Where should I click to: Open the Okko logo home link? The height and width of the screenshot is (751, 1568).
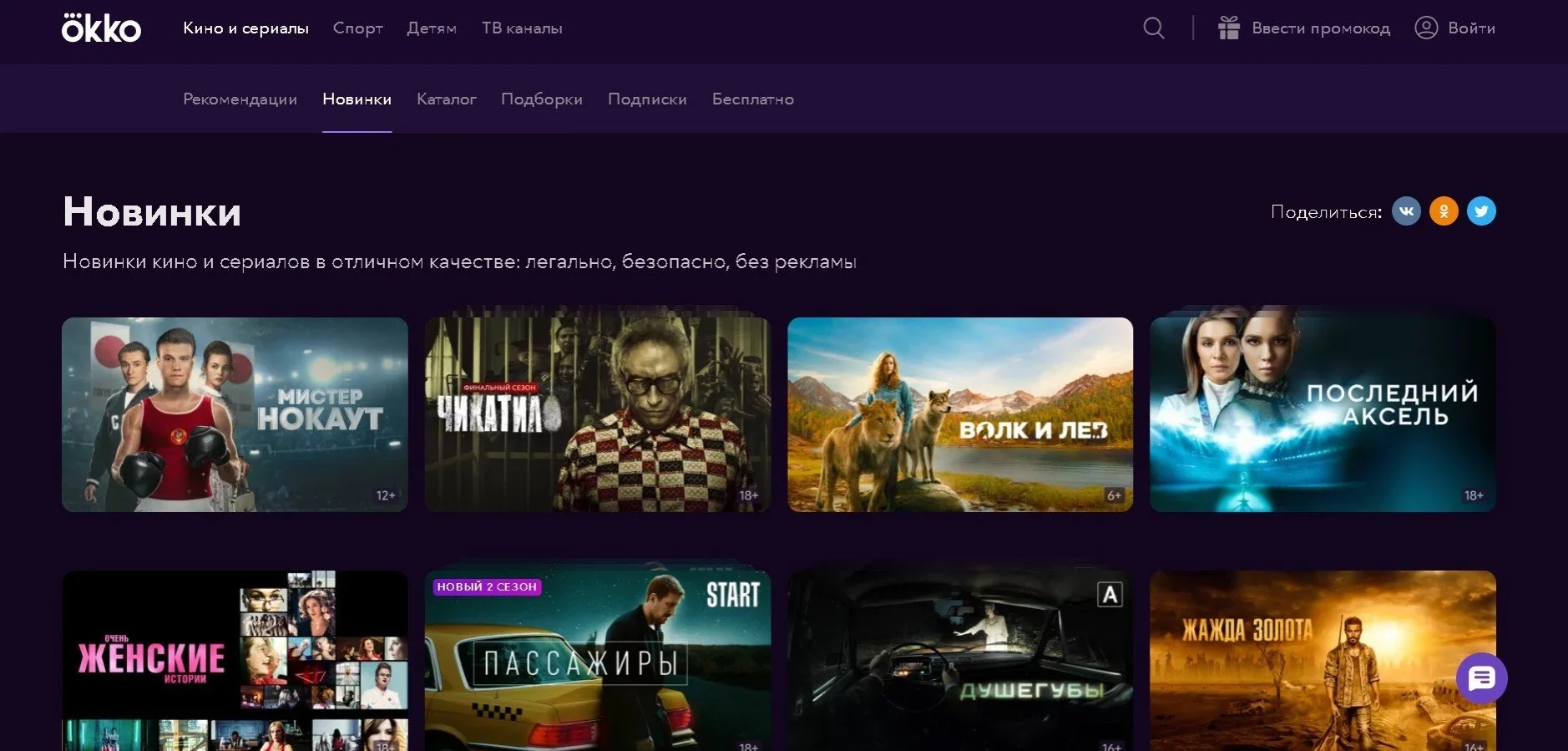pos(101,28)
